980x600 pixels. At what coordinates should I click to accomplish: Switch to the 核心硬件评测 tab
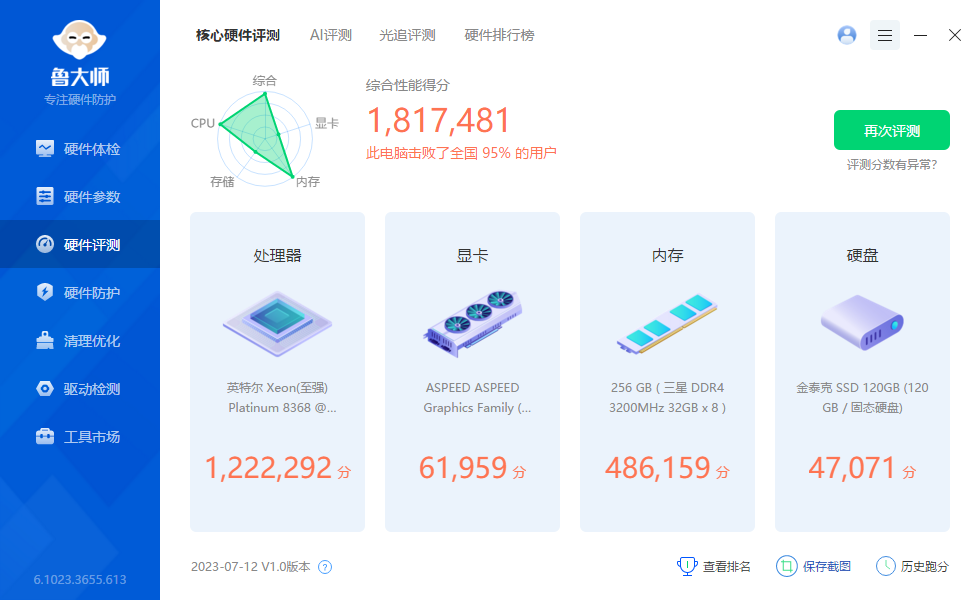(238, 35)
